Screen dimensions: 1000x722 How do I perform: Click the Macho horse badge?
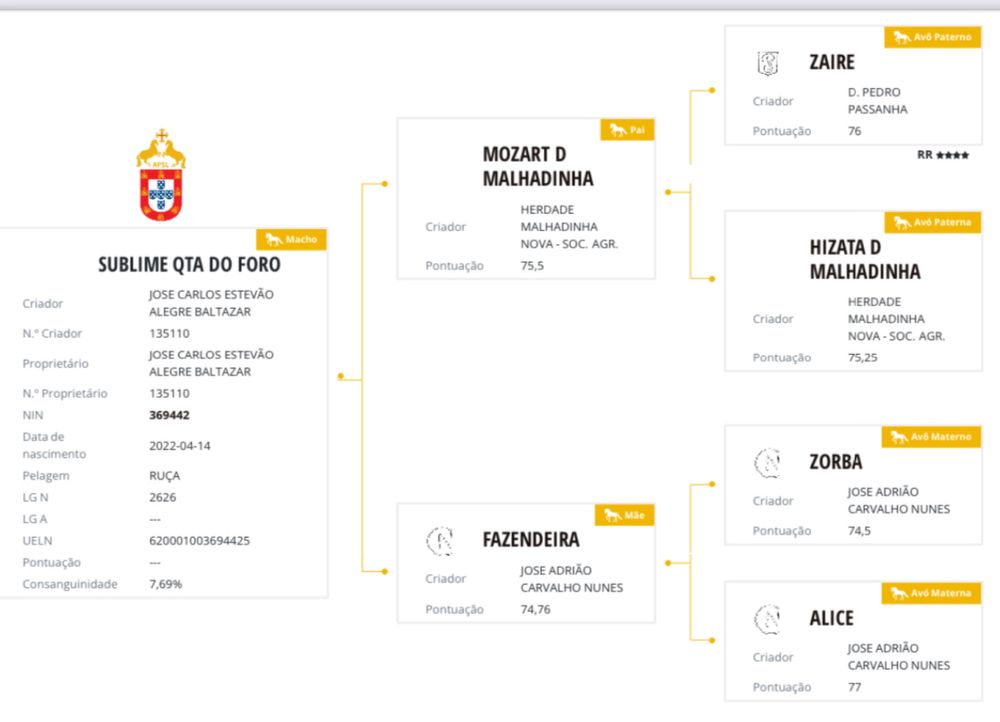tap(291, 239)
